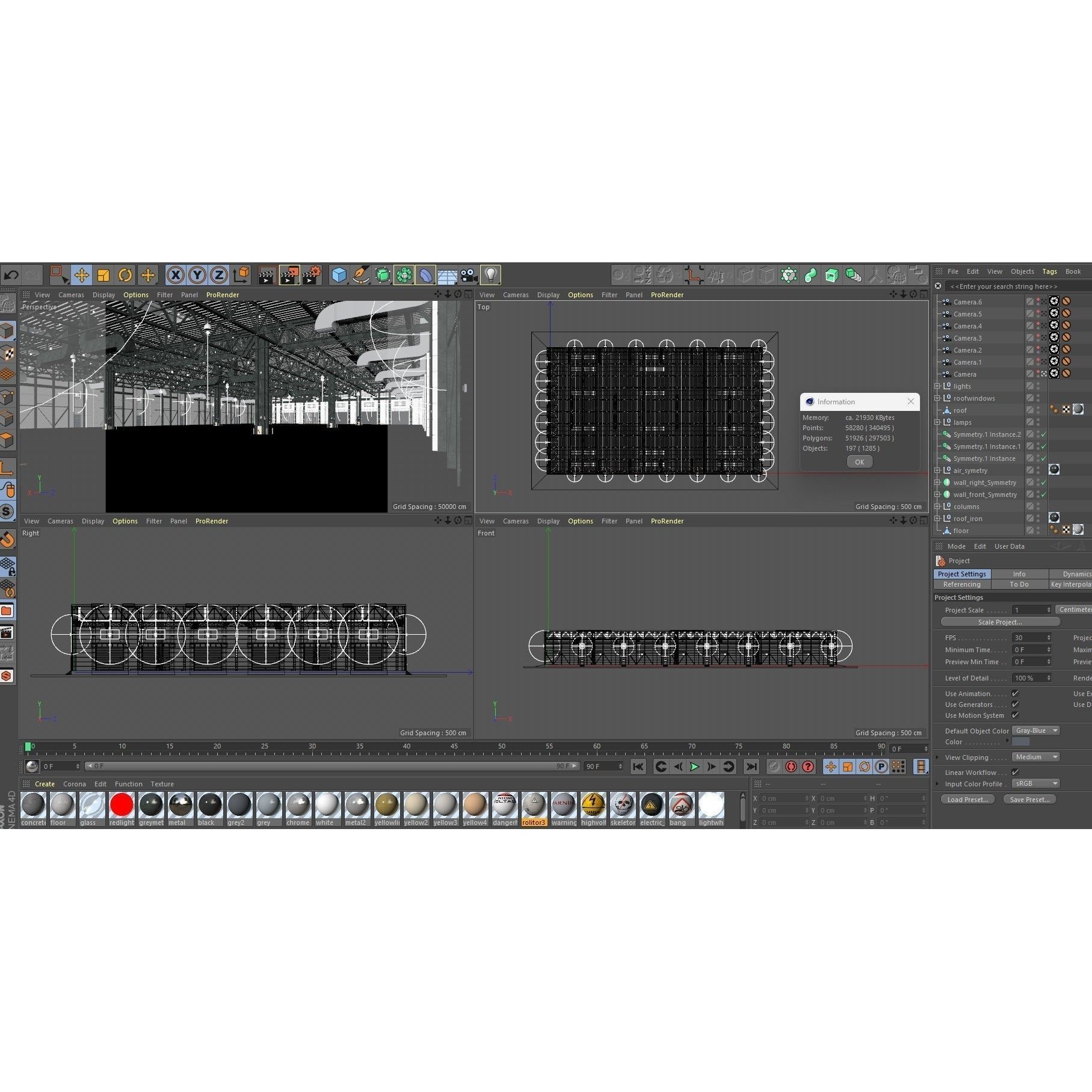The image size is (1092, 1092).
Task: Click OK in the Information dialog
Action: [x=859, y=462]
